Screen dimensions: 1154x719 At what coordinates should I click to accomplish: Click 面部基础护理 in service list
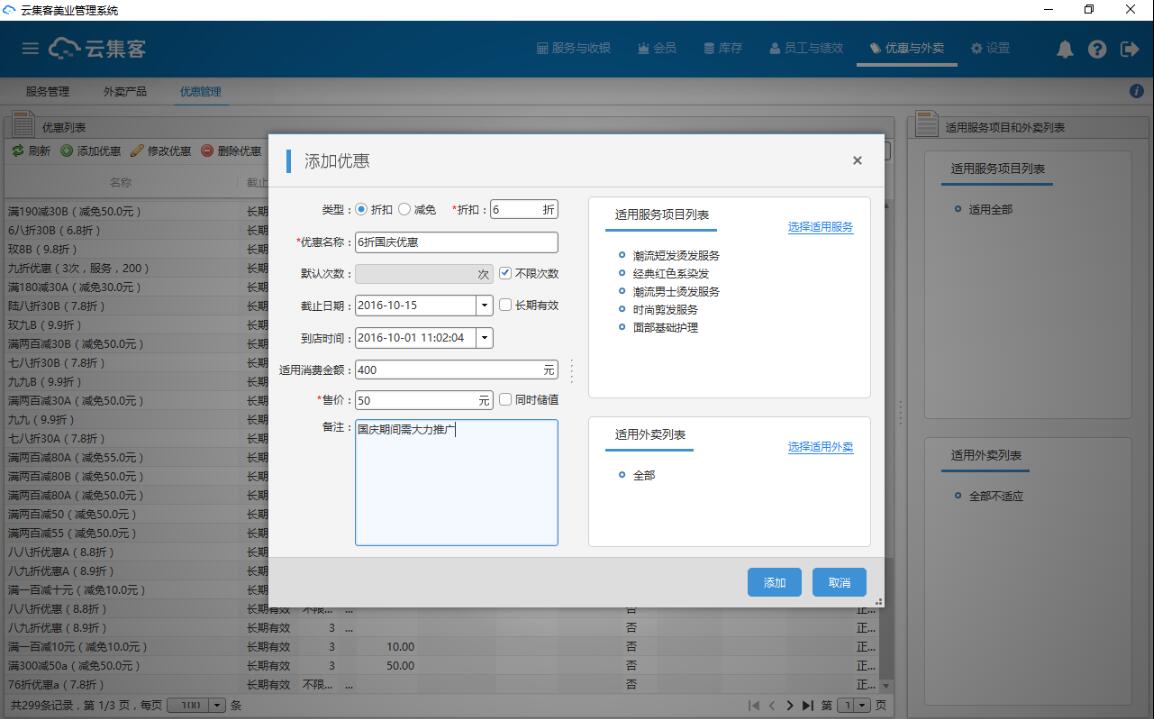coord(665,327)
